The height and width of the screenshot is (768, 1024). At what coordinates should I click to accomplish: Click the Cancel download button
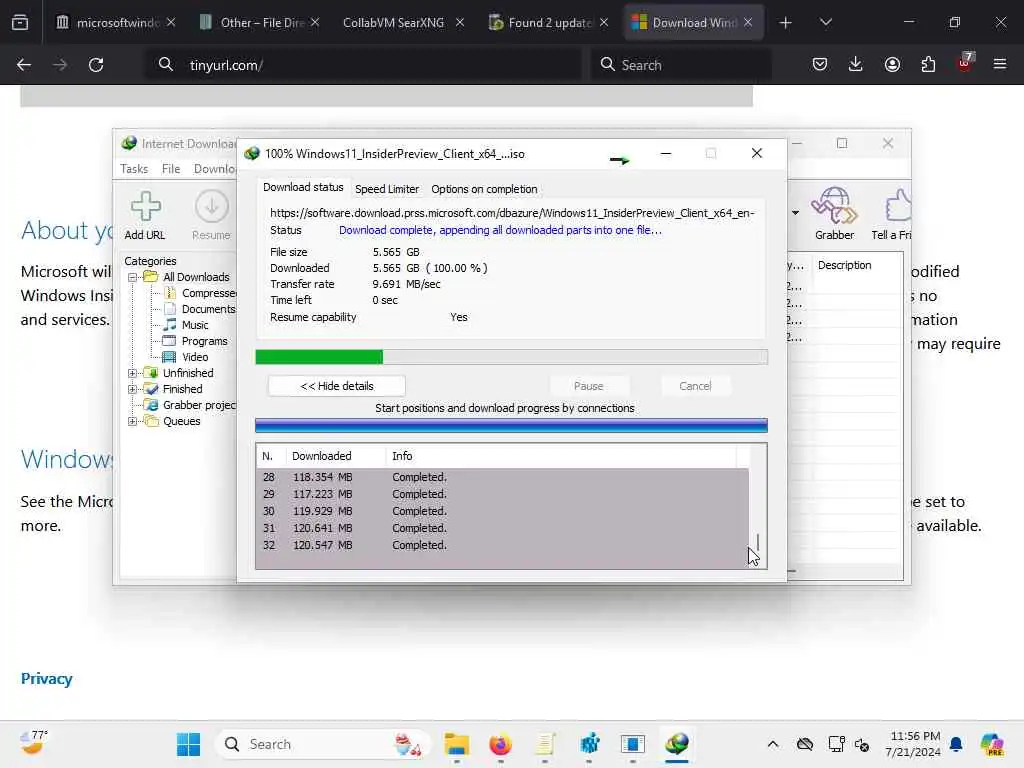(x=695, y=386)
